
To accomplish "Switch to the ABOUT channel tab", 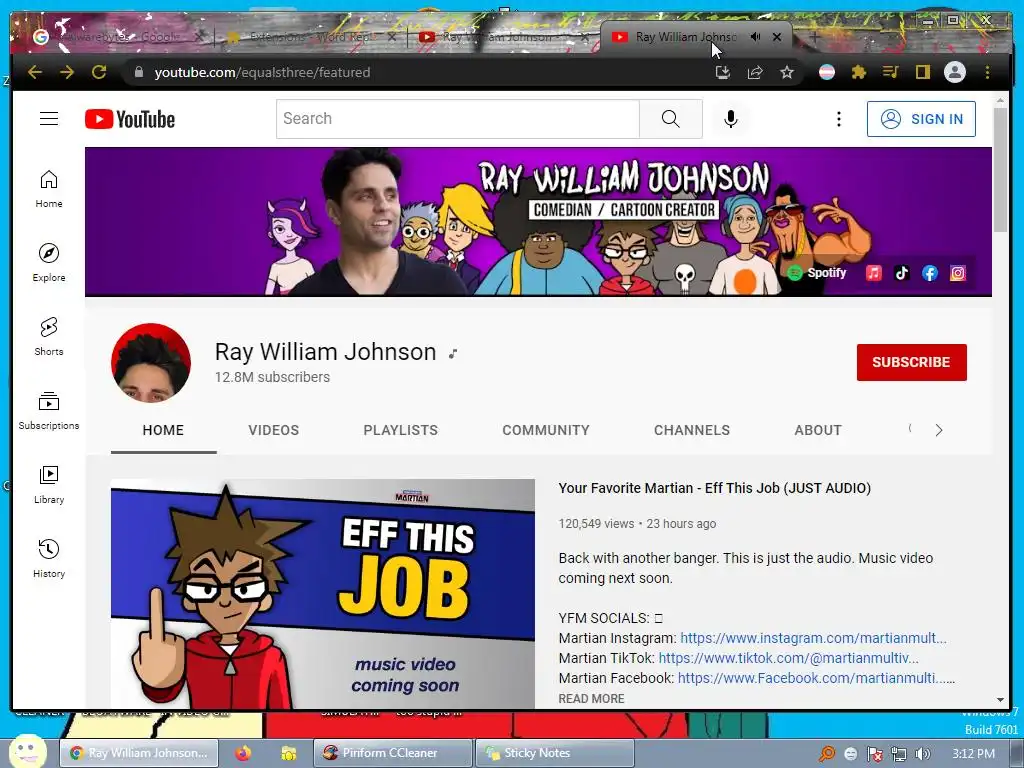I will click(x=818, y=430).
